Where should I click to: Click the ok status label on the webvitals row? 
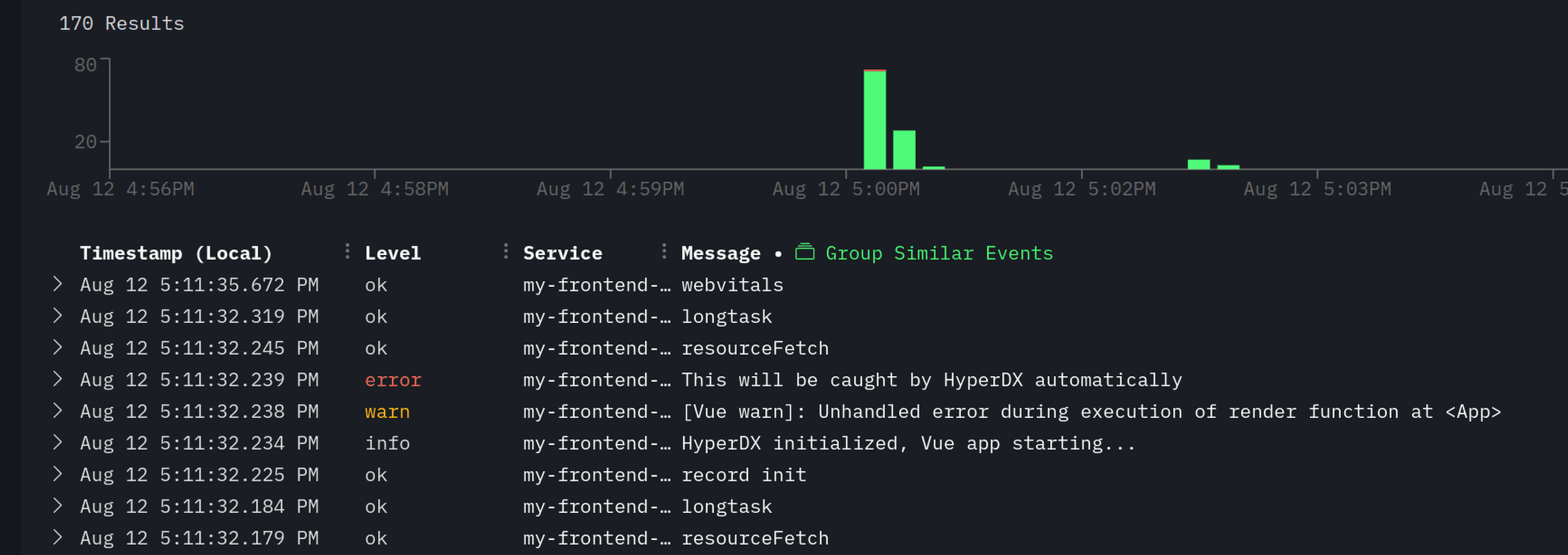375,284
